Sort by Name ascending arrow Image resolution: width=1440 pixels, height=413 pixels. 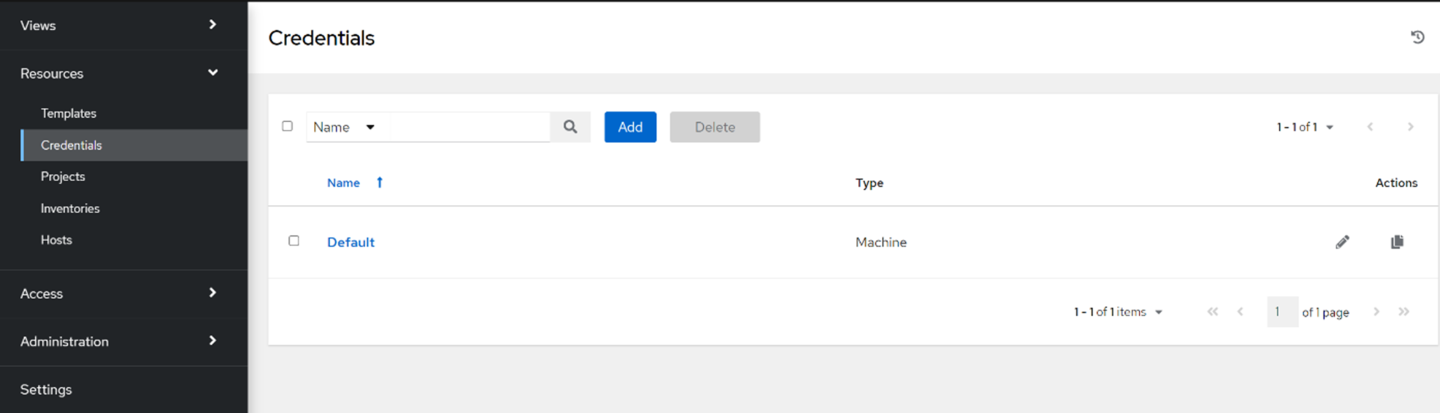380,183
